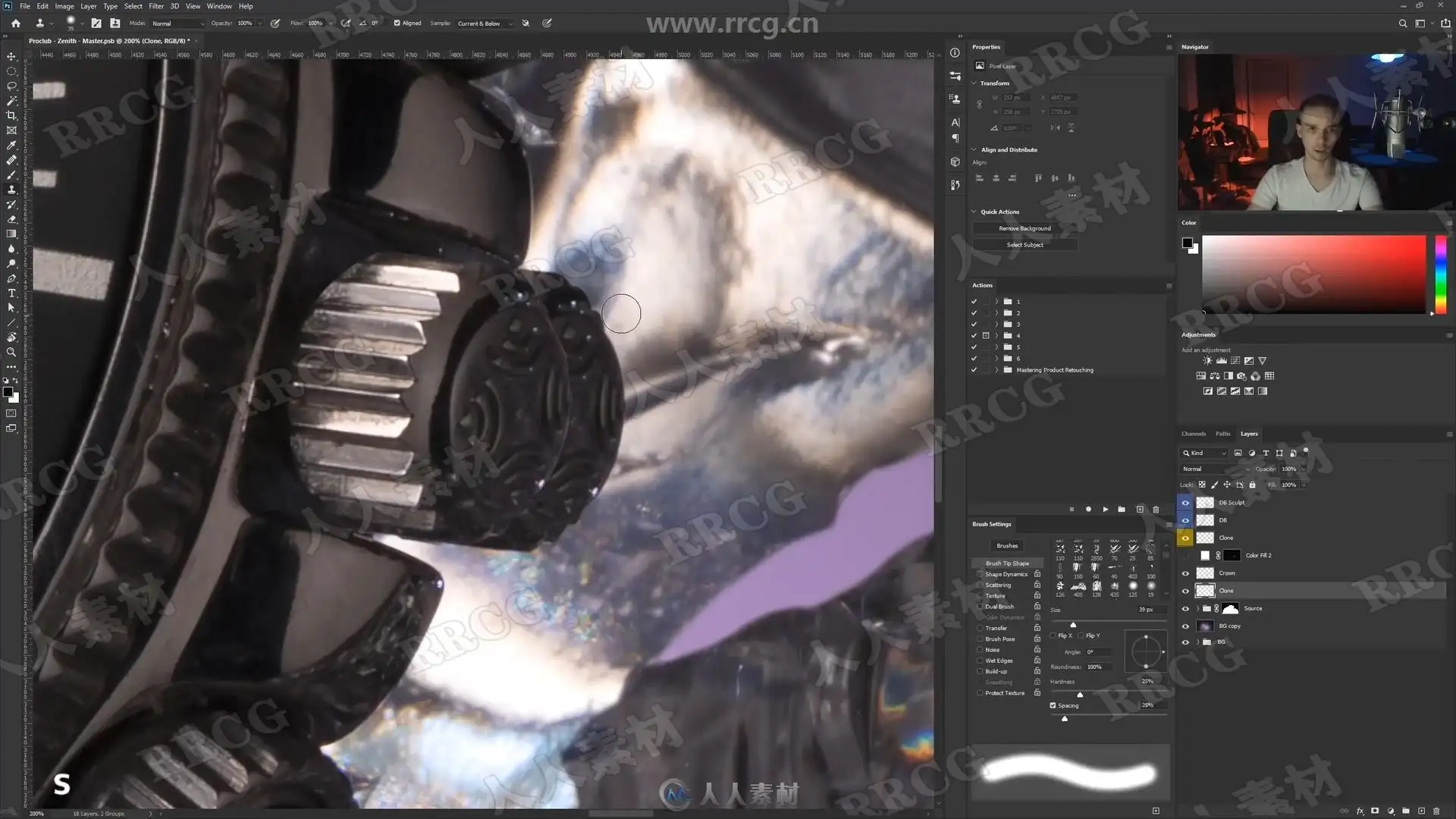The height and width of the screenshot is (819, 1456).
Task: Uncheck the Spacing checkbox
Action: (1053, 706)
